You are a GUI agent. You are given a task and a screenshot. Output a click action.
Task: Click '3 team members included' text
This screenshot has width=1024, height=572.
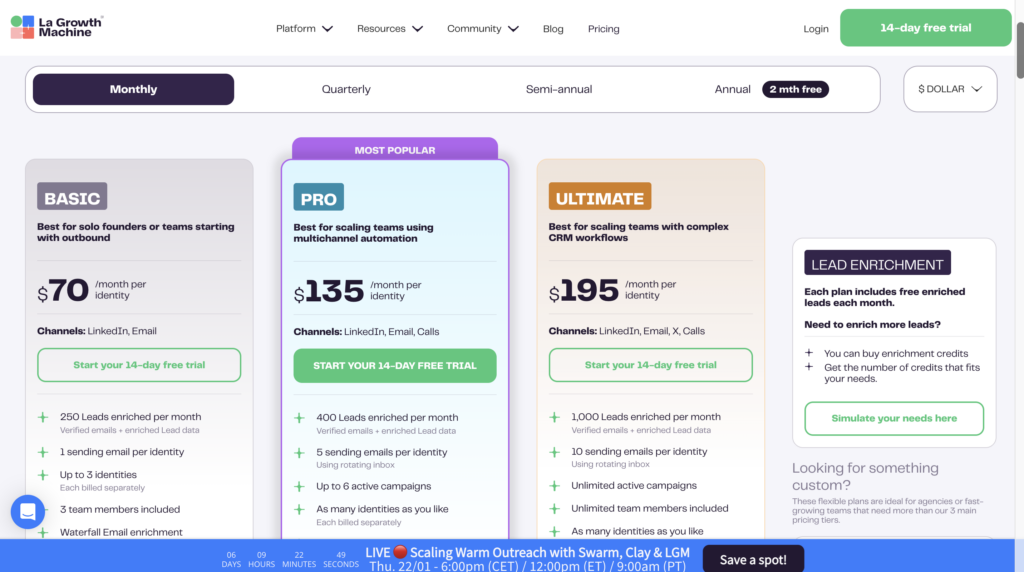tap(120, 509)
